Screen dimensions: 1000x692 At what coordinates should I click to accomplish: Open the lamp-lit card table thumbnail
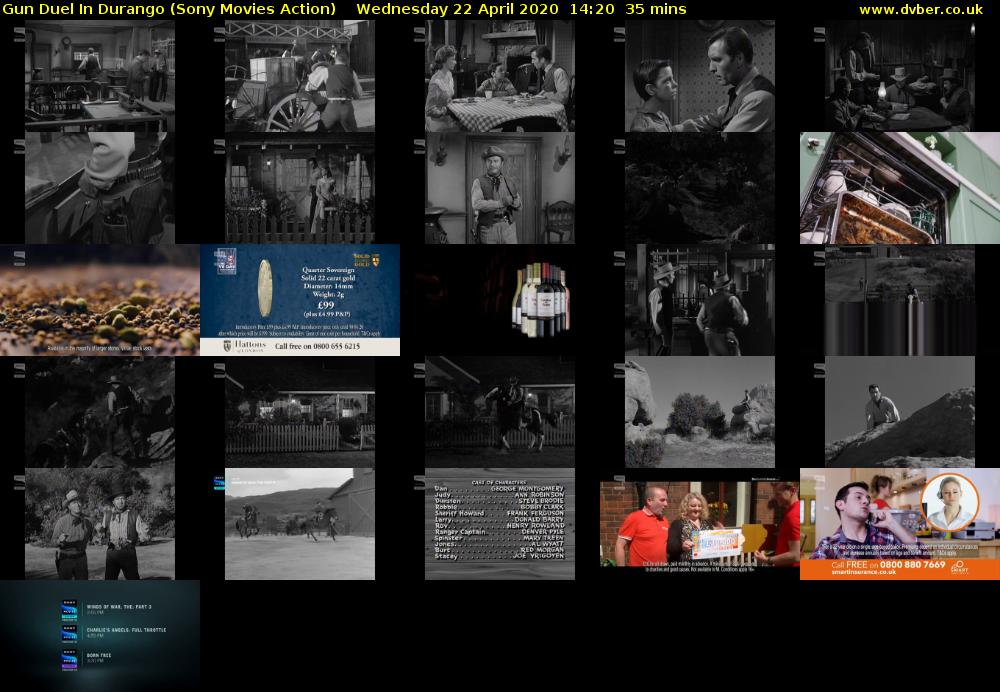[x=900, y=76]
